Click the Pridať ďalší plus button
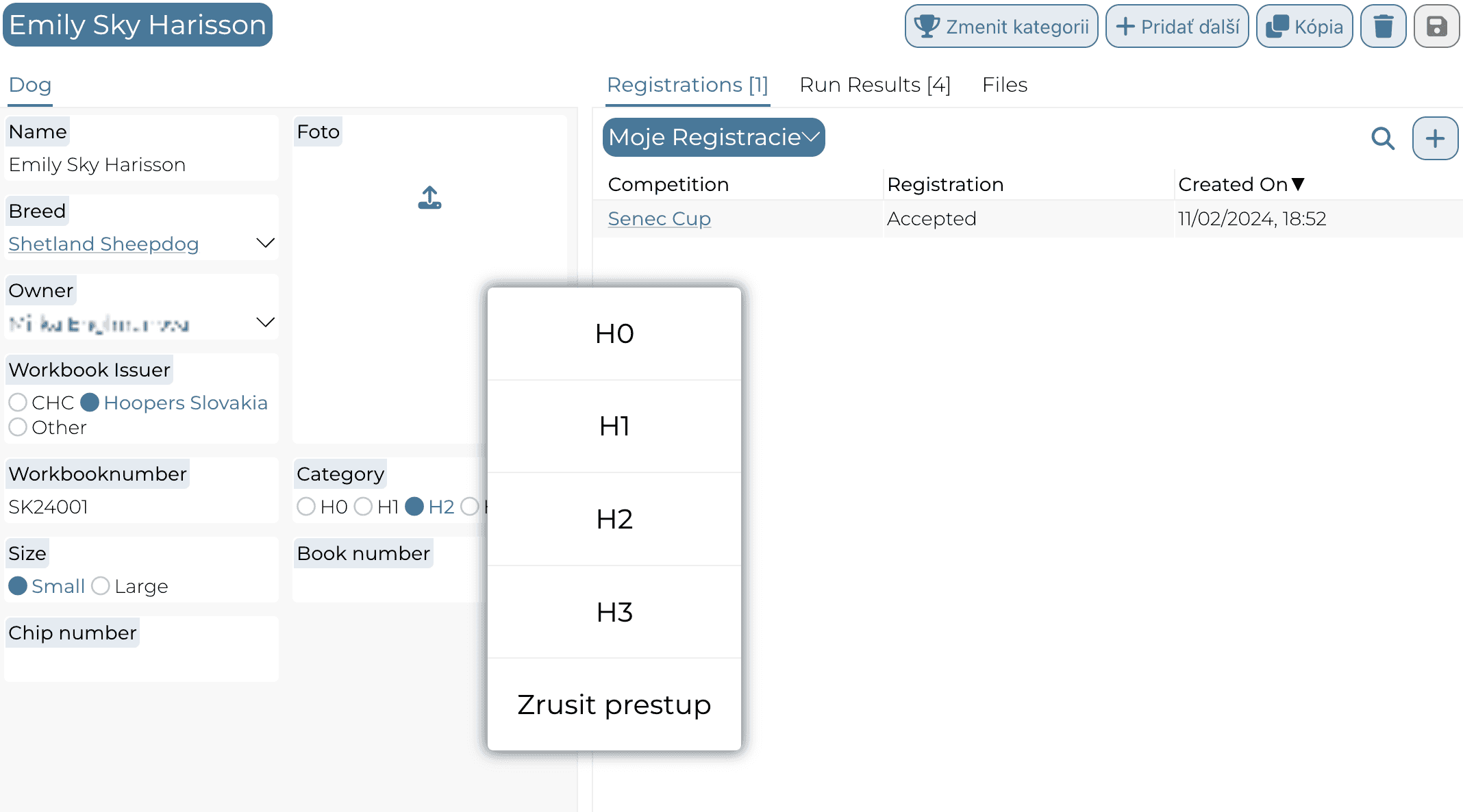The width and height of the screenshot is (1463, 812). [1177, 27]
